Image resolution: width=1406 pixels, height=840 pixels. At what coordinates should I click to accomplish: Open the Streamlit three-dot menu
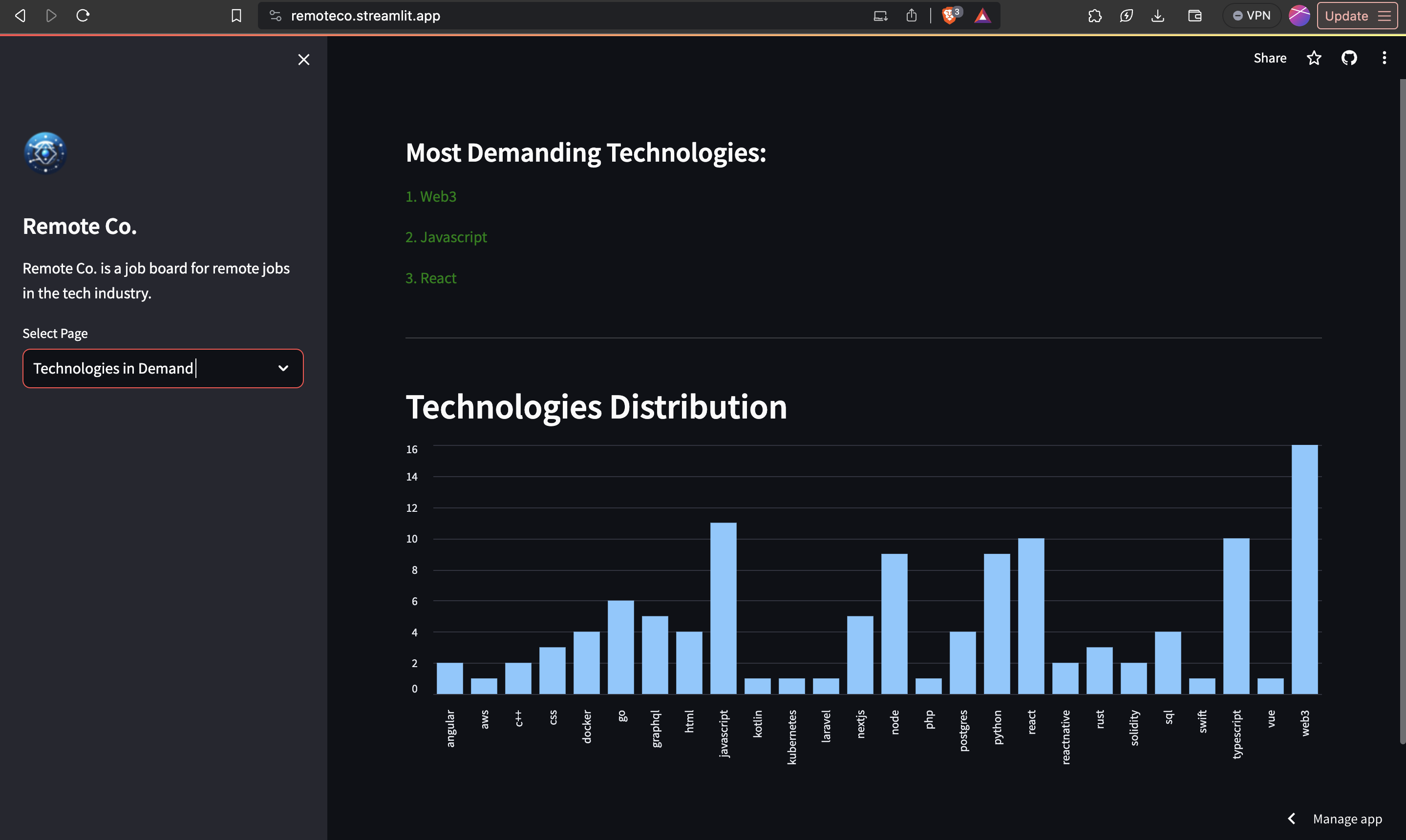(x=1384, y=58)
